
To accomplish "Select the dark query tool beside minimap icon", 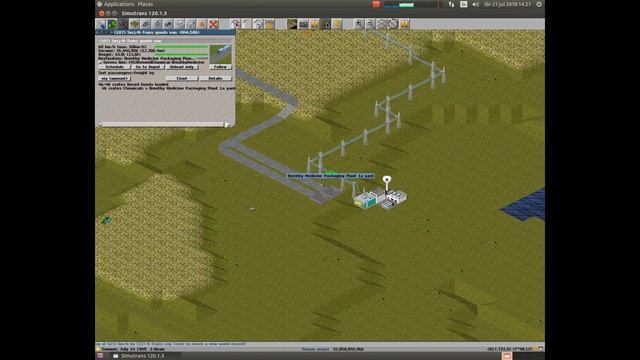I will pos(123,24).
